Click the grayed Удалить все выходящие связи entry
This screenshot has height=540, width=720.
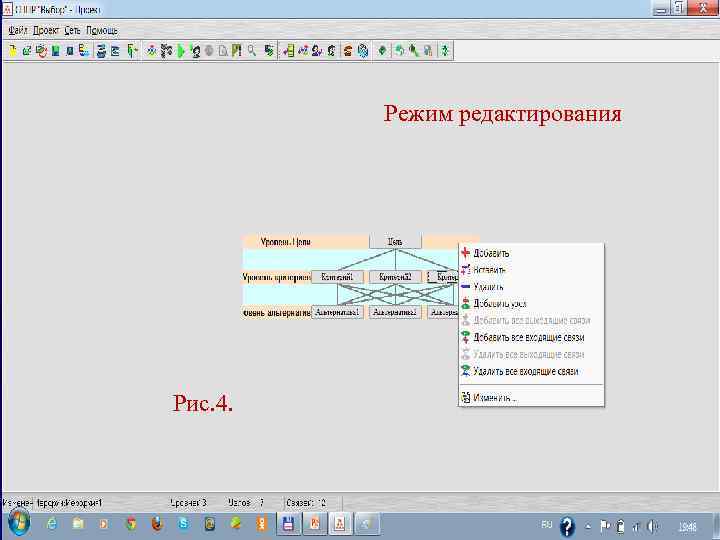pyautogui.click(x=531, y=354)
